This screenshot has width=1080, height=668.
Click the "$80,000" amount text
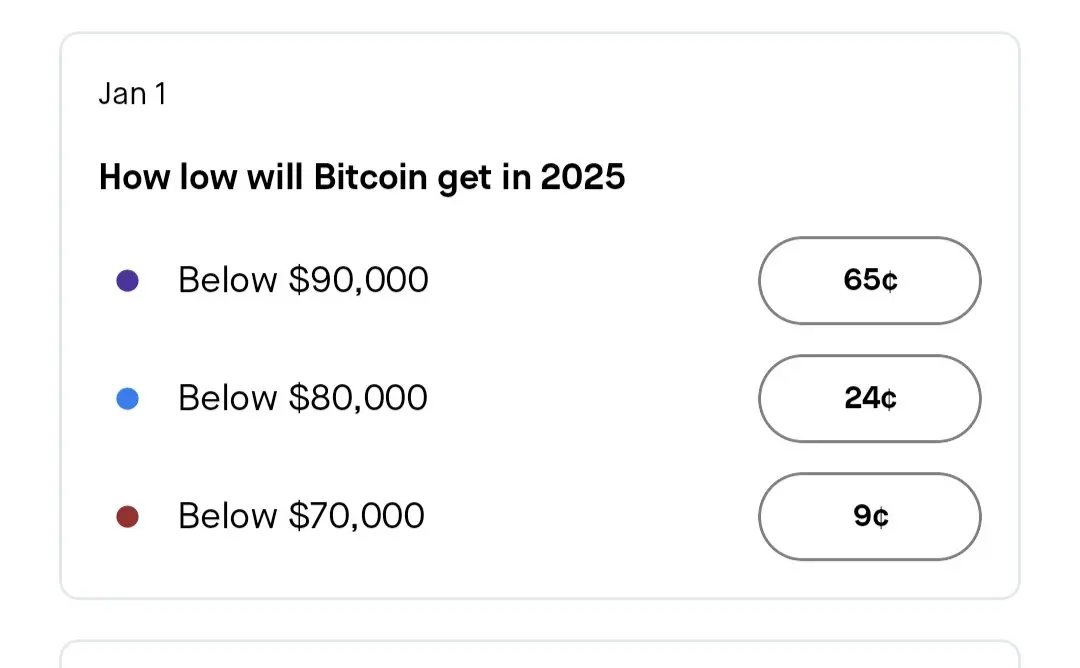(358, 399)
